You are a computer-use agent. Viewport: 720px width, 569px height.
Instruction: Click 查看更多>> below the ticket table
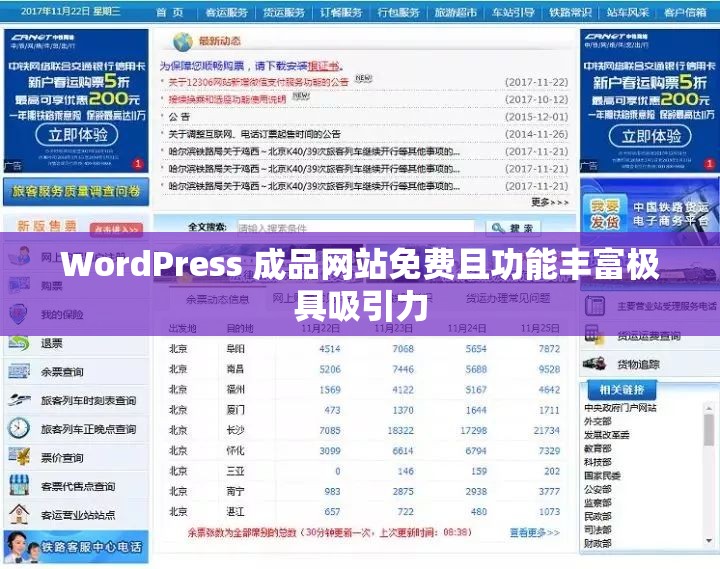pos(534,532)
